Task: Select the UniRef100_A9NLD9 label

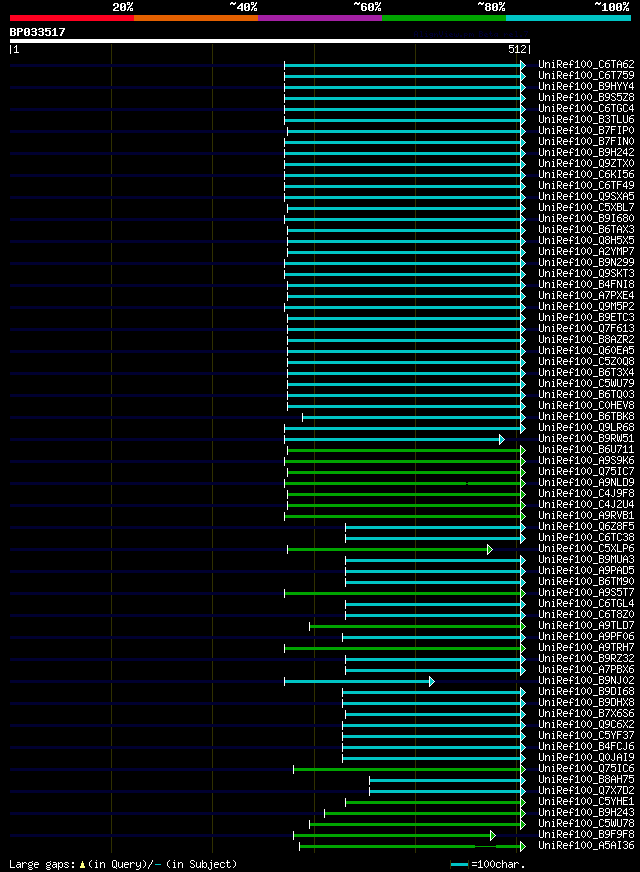Action: point(586,483)
